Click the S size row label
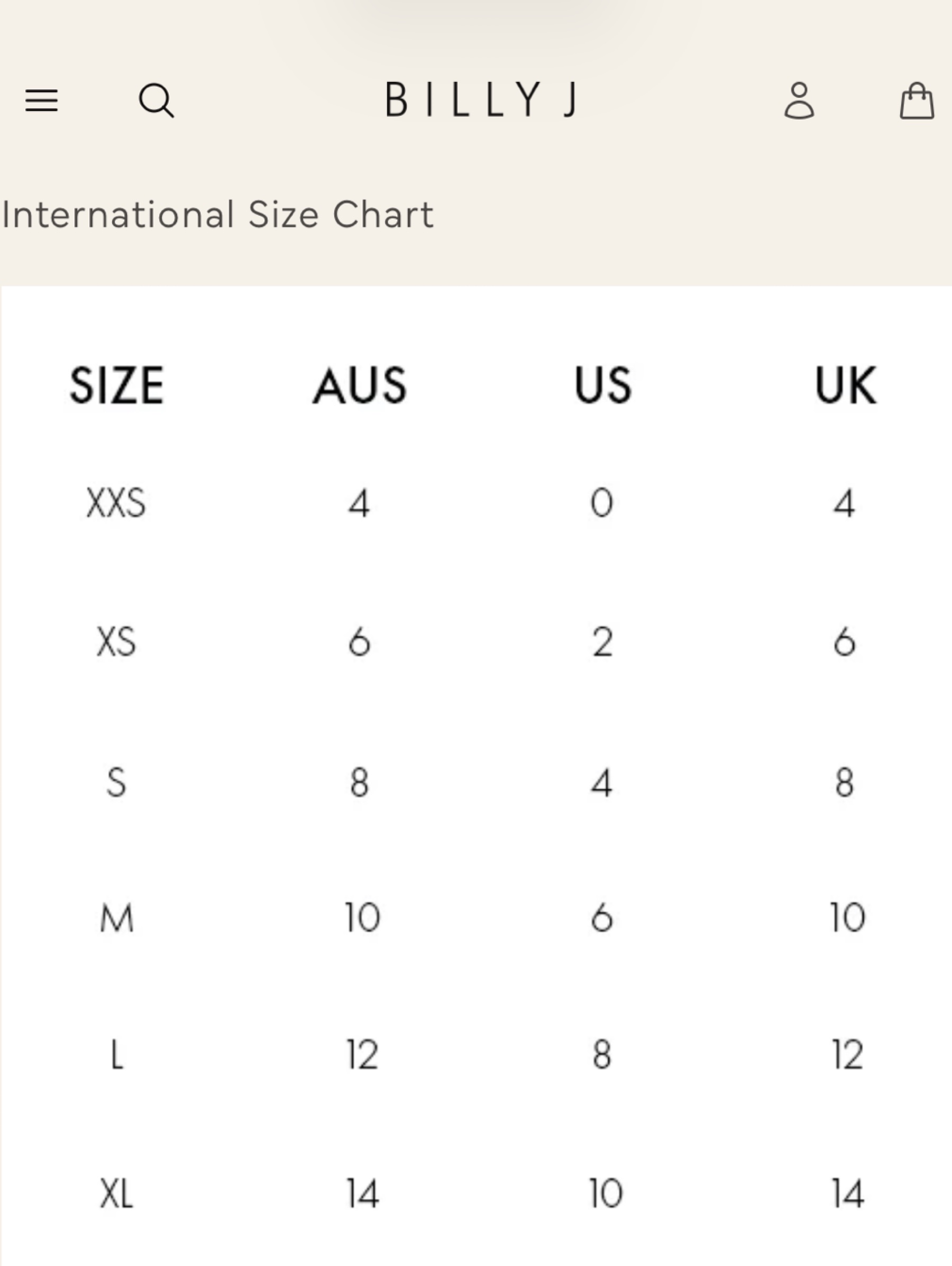Image resolution: width=952 pixels, height=1266 pixels. pyautogui.click(x=116, y=782)
